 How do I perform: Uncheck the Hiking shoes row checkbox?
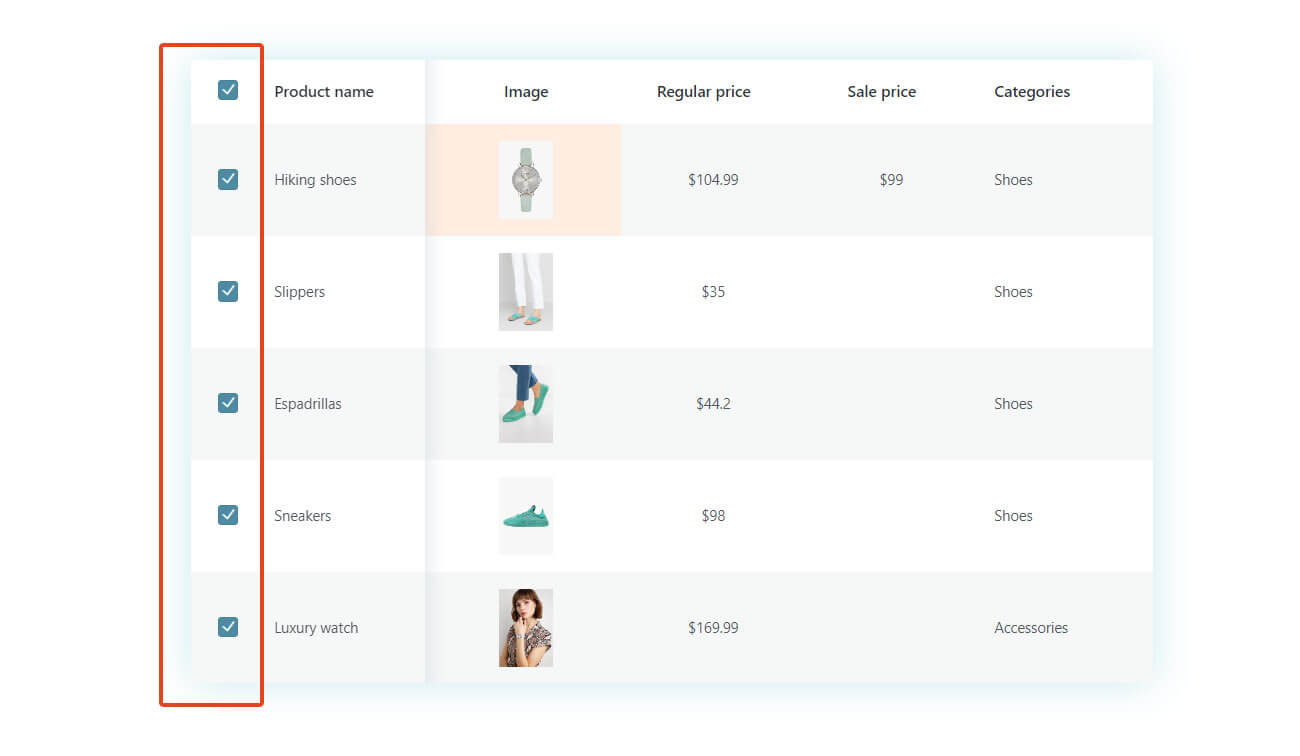(228, 180)
